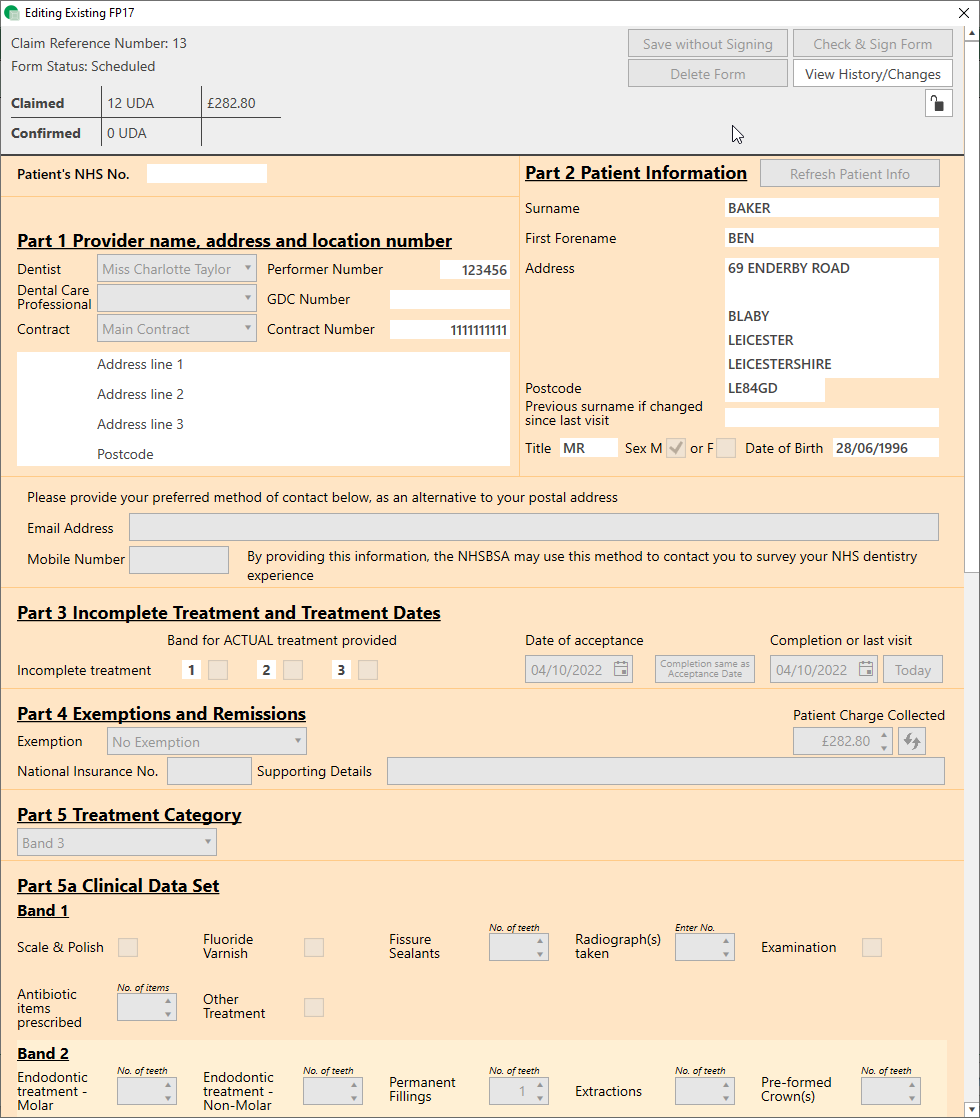Viewport: 980px width, 1118px height.
Task: Increase the Patient Charge Collected spinner
Action: (x=883, y=735)
